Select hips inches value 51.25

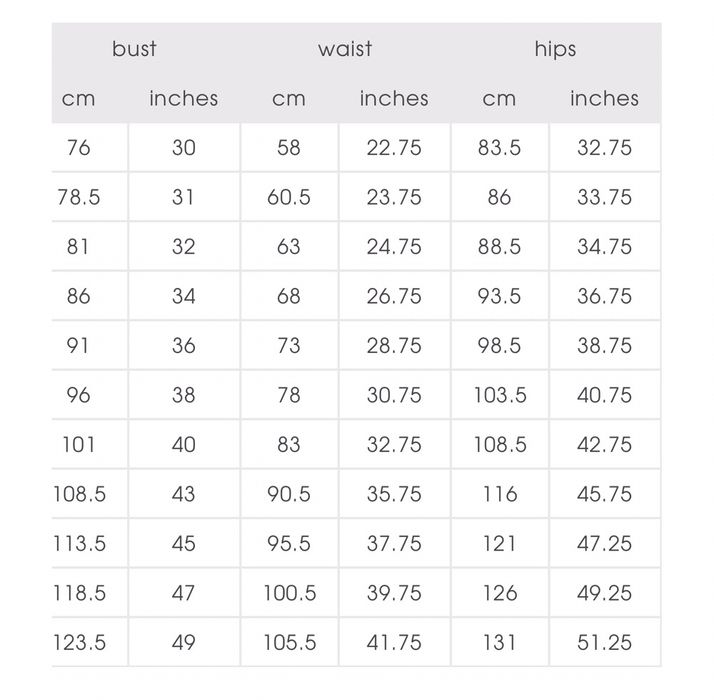[x=604, y=642]
